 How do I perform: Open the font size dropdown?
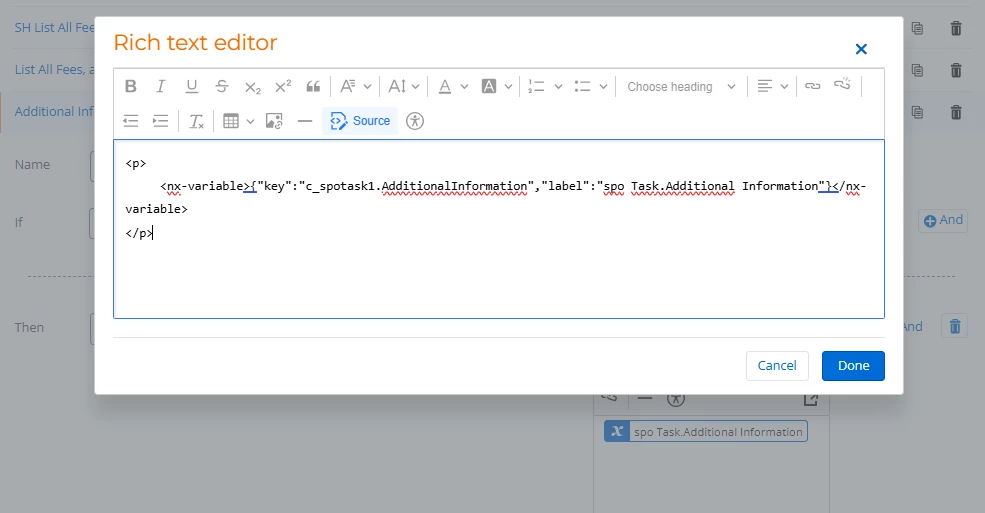click(403, 87)
